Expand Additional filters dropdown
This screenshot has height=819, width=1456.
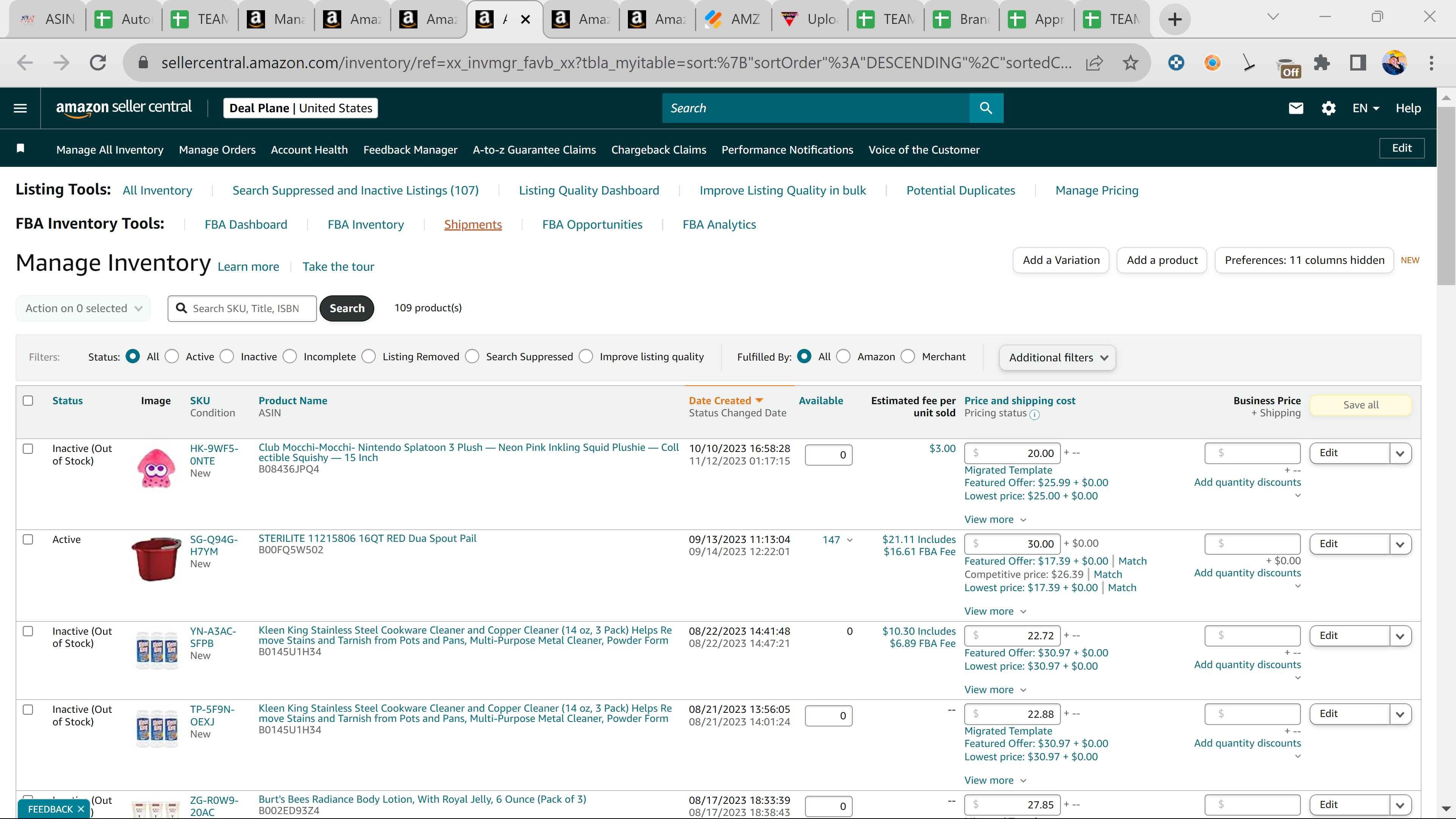click(1057, 357)
